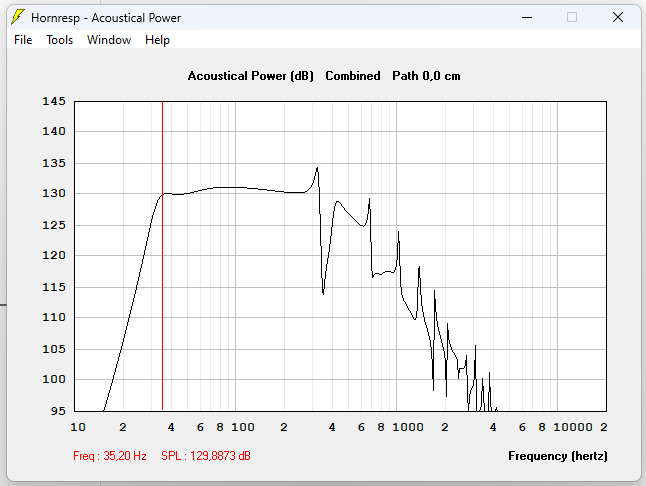
Task: Click the greyed-out maximize button
Action: click(572, 17)
